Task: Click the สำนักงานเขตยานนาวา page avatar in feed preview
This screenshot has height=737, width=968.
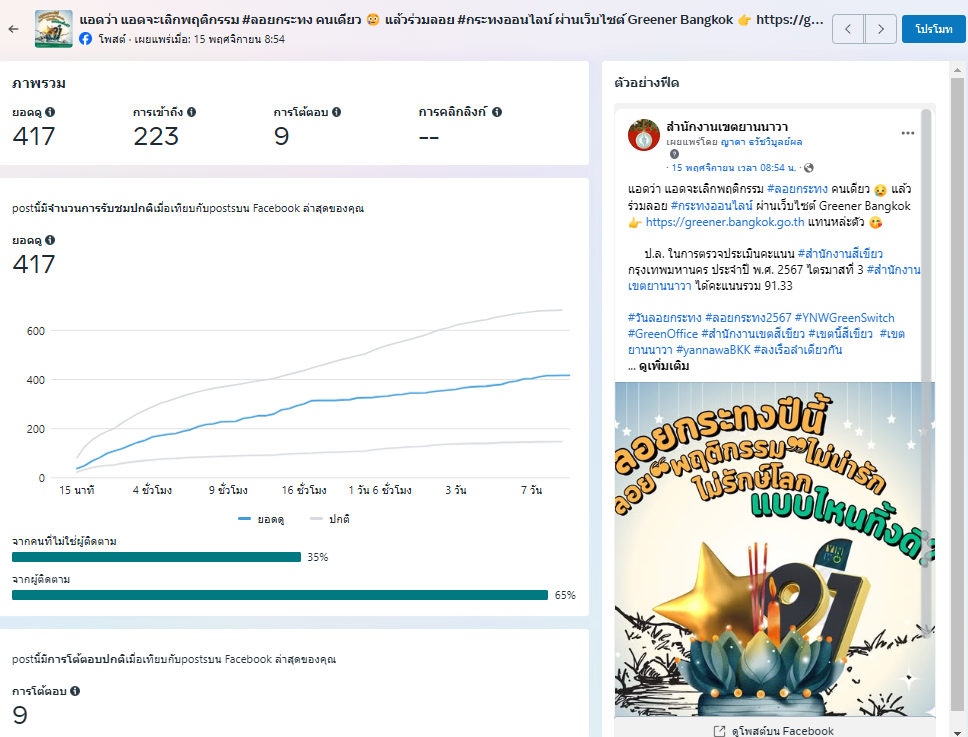Action: (642, 134)
